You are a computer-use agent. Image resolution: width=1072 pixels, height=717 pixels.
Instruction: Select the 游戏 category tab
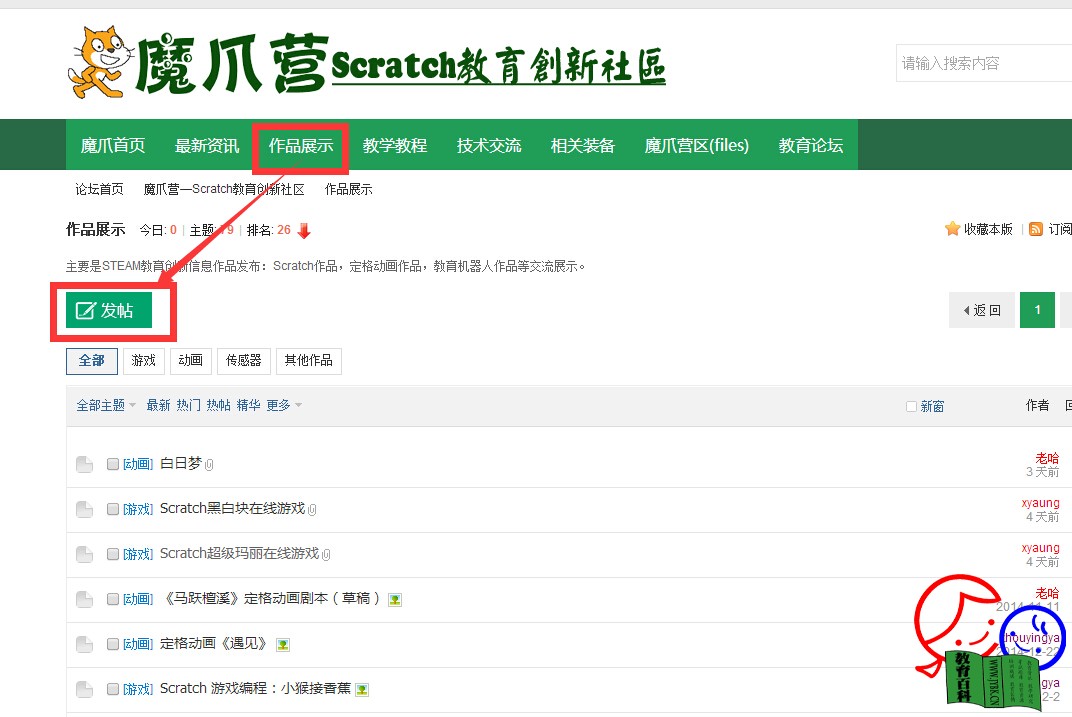click(144, 361)
